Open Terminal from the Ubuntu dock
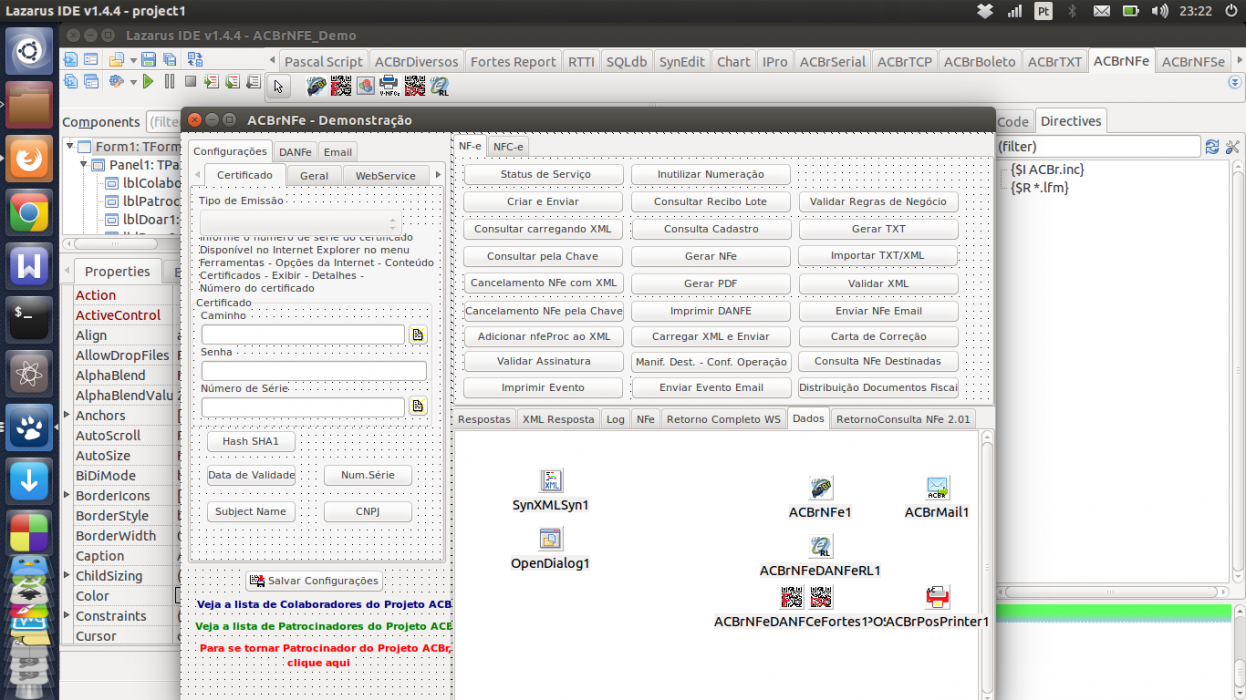 coord(29,319)
